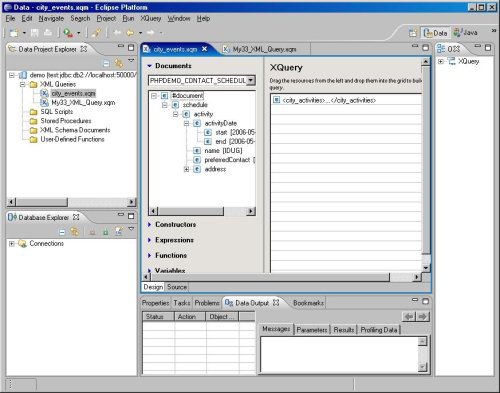
Task: Select XML Schema Documents folder
Action: (x=75, y=130)
